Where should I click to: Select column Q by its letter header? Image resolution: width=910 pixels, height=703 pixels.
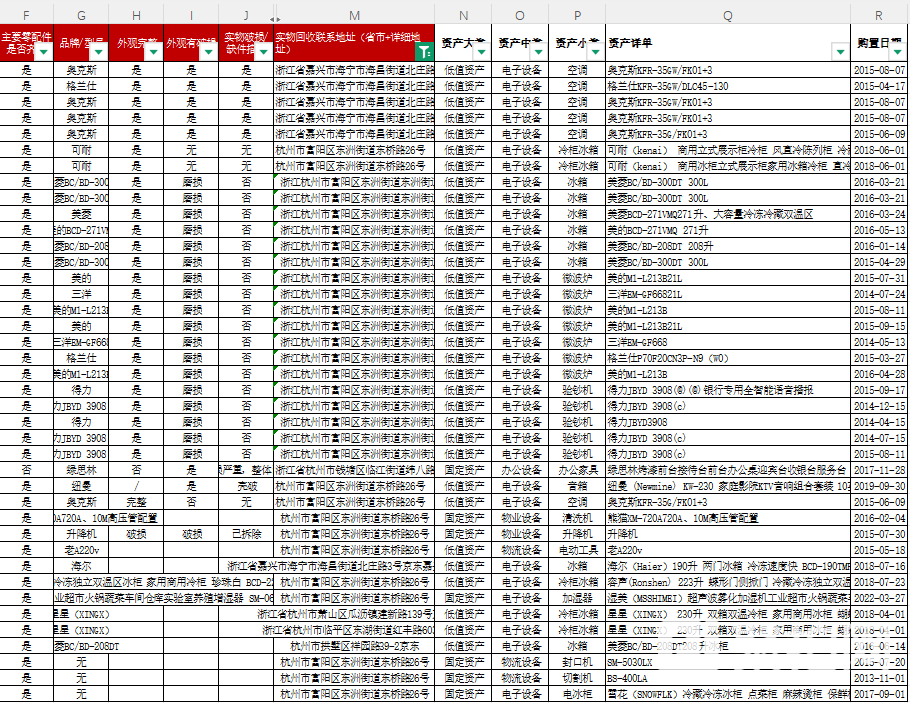(727, 15)
